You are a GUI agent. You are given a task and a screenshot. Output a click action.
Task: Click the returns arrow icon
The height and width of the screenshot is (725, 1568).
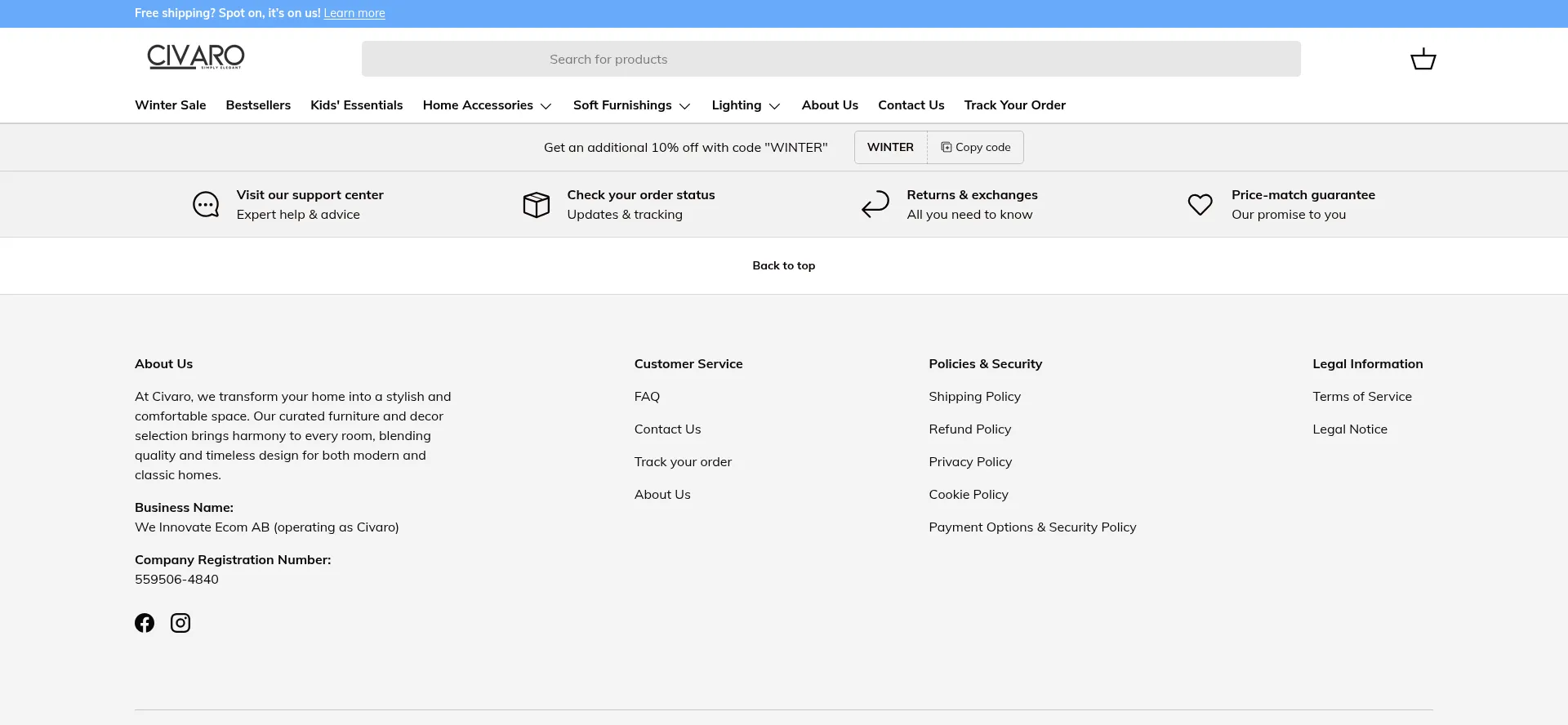[x=875, y=204]
